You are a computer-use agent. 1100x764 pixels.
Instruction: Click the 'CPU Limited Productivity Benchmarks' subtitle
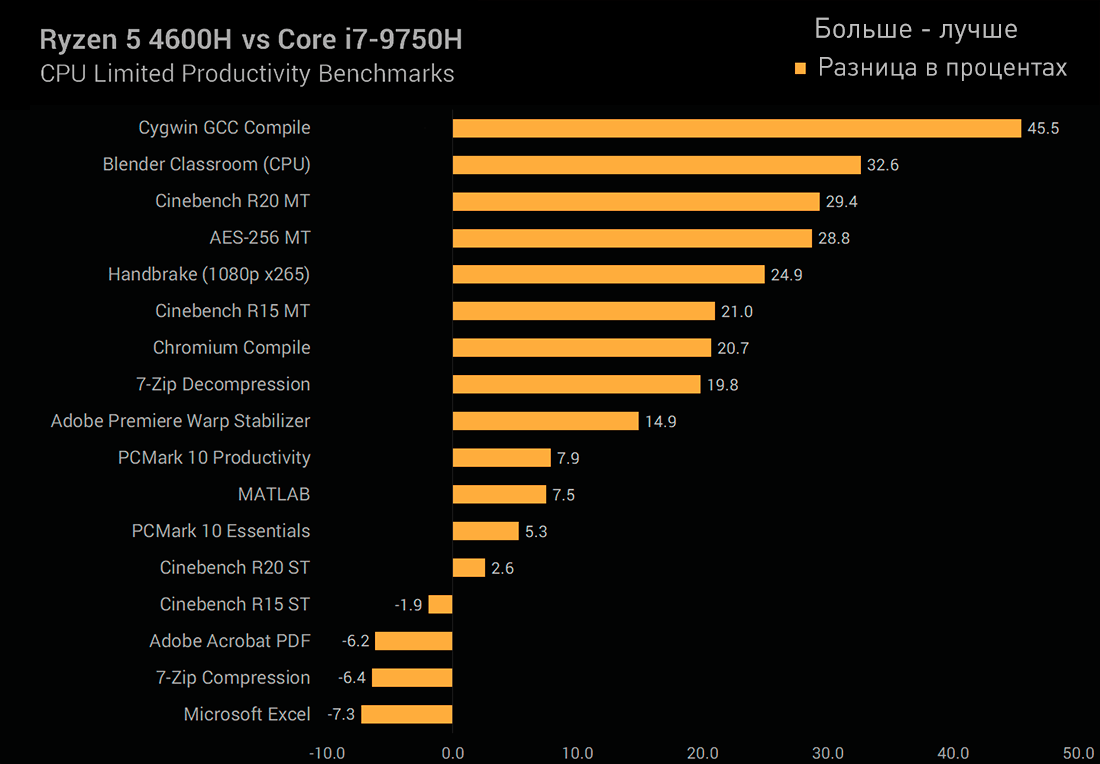[247, 74]
